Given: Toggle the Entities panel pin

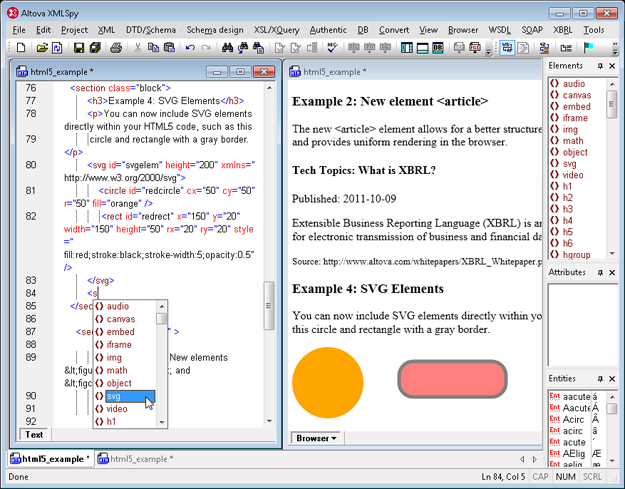Looking at the screenshot, I should [600, 380].
